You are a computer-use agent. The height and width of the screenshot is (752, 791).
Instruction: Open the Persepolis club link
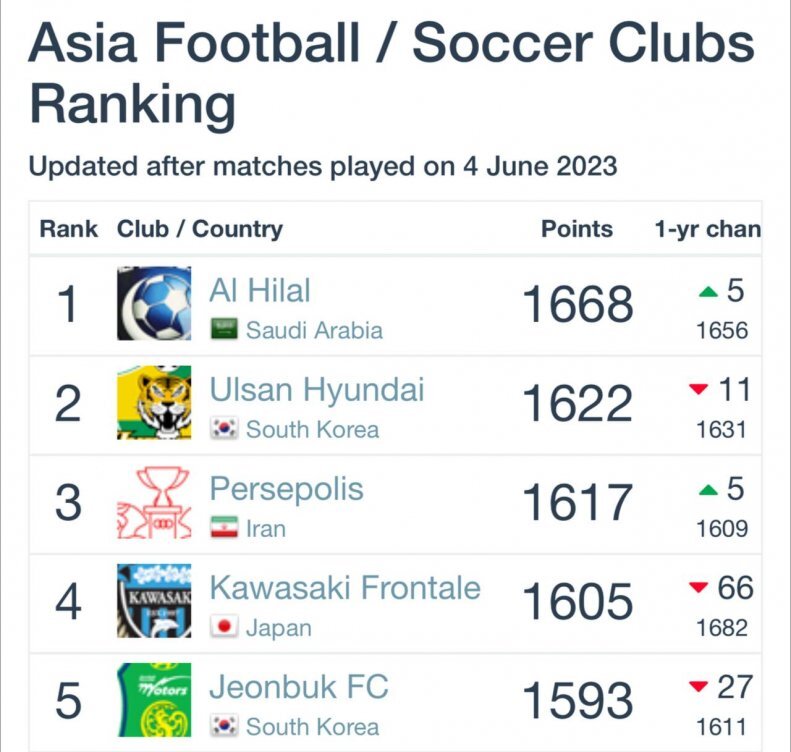pos(286,489)
